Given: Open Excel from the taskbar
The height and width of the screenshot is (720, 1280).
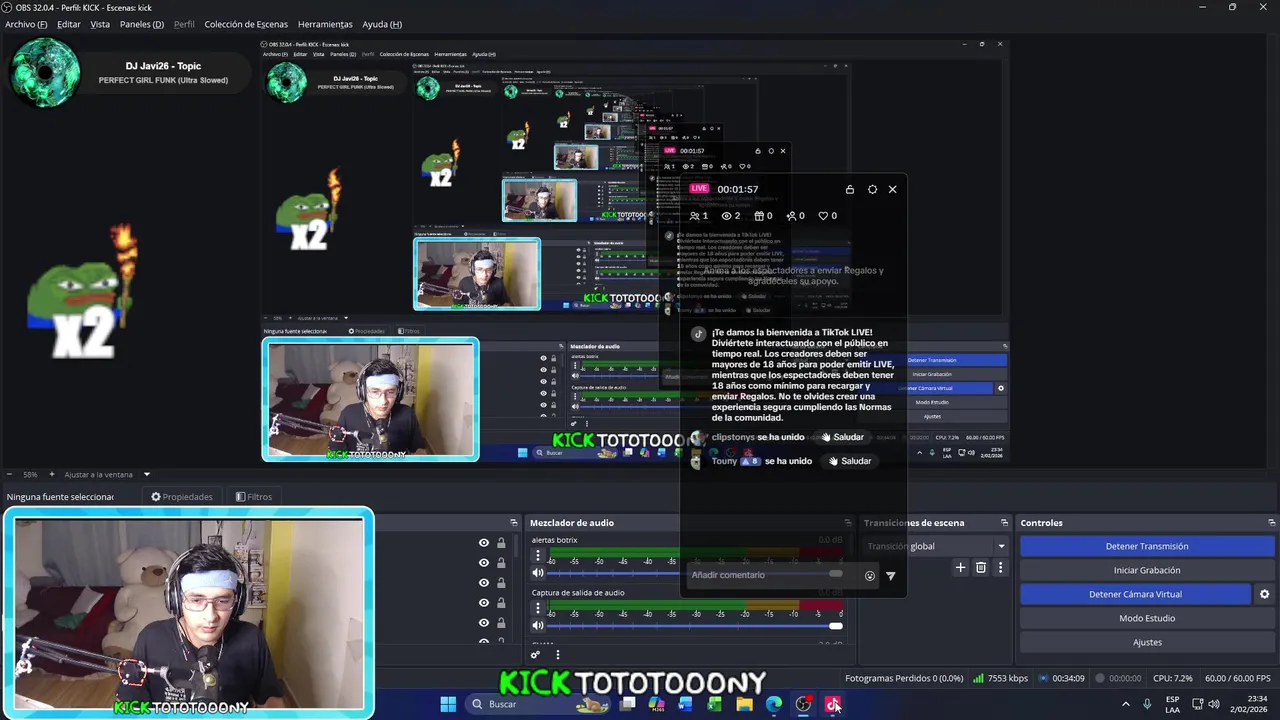Looking at the screenshot, I should pos(715,704).
